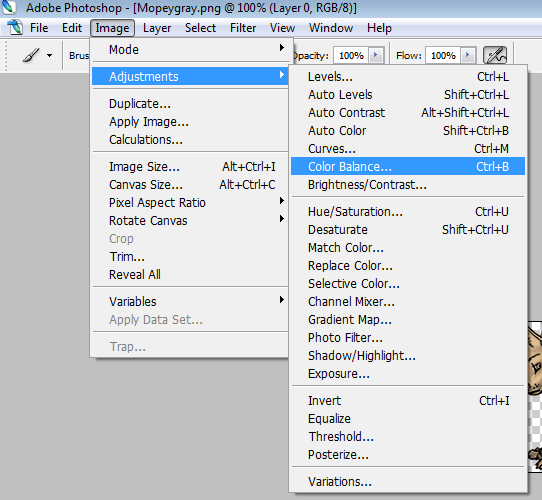Open the Opacity slider arrow
The height and width of the screenshot is (500, 542).
[376, 55]
